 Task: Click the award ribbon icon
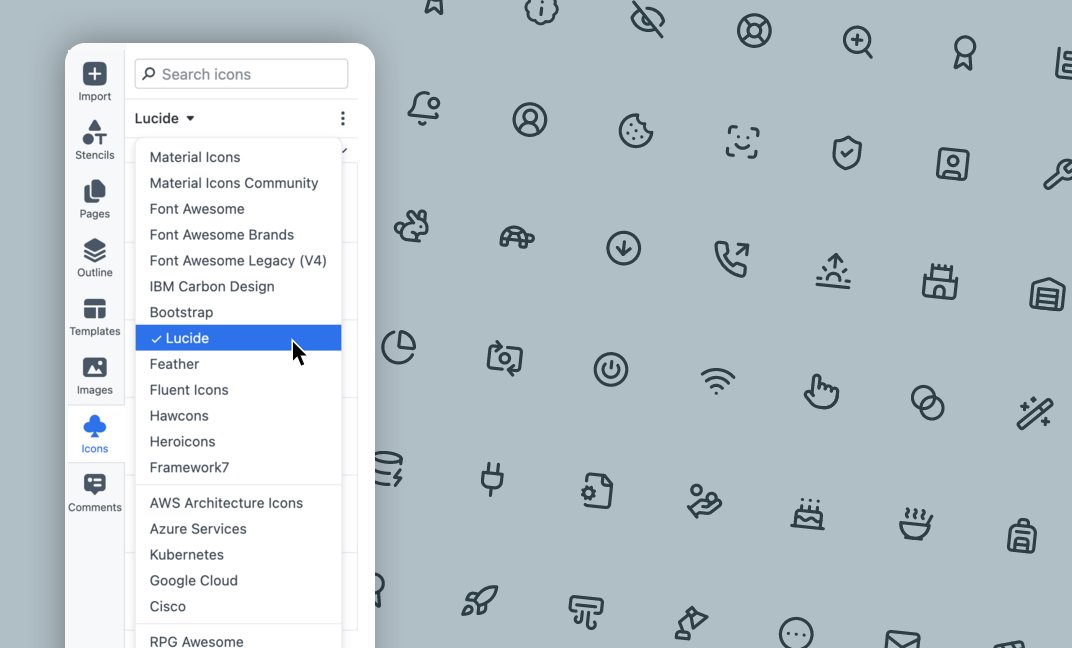965,53
